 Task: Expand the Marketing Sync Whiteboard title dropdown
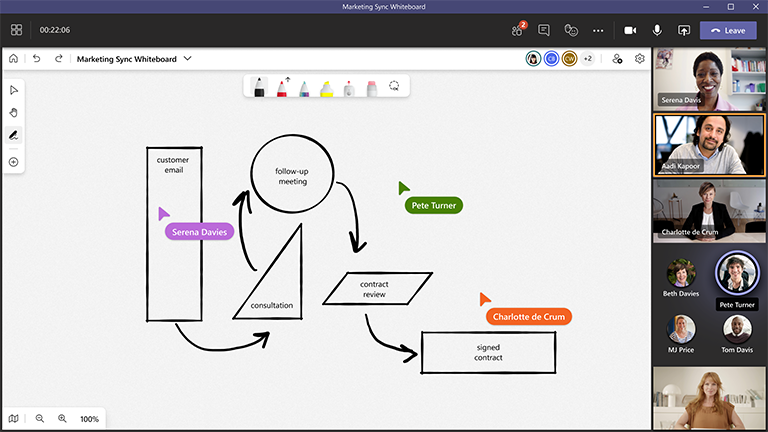point(187,59)
